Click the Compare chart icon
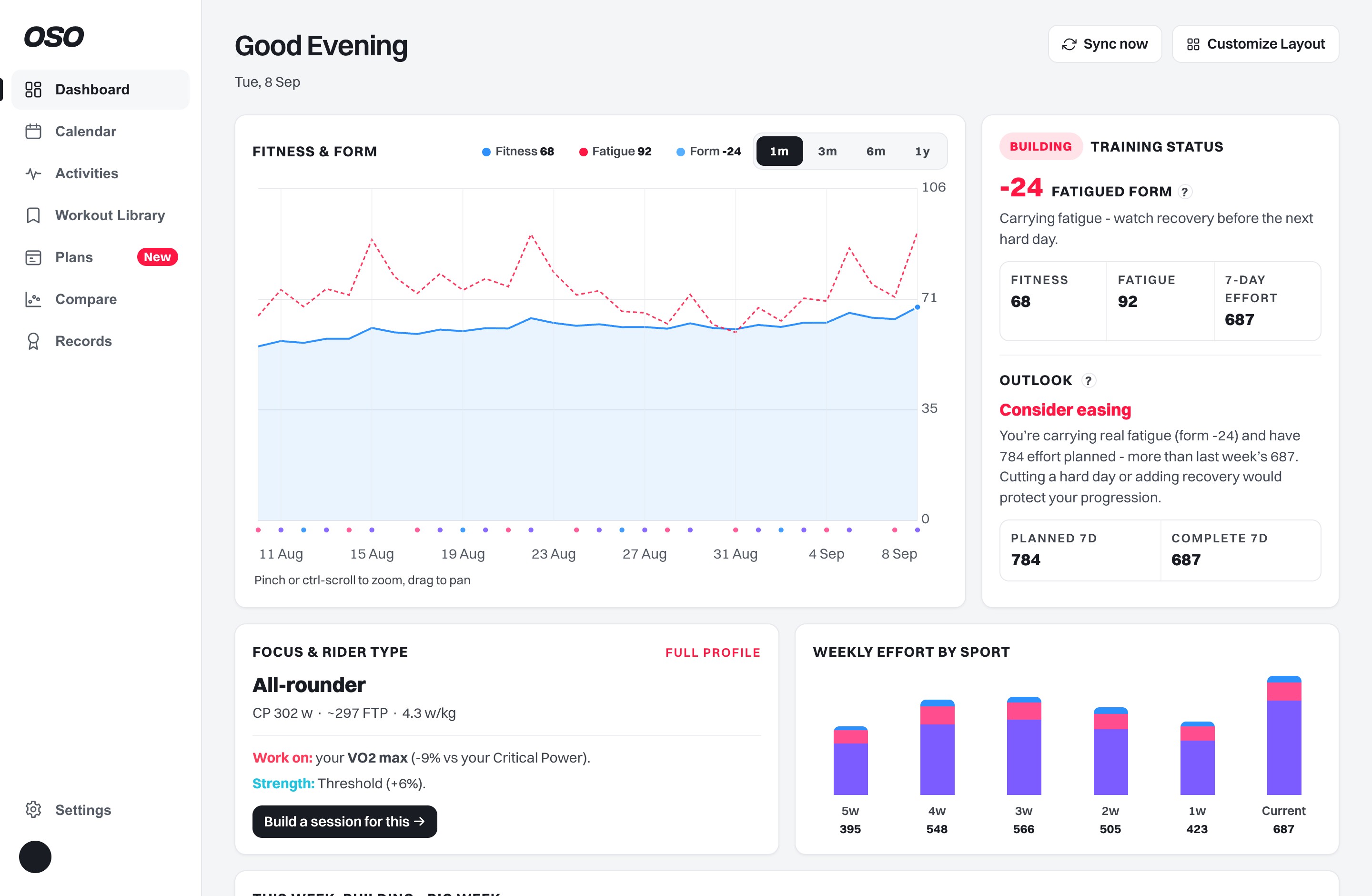 point(33,299)
